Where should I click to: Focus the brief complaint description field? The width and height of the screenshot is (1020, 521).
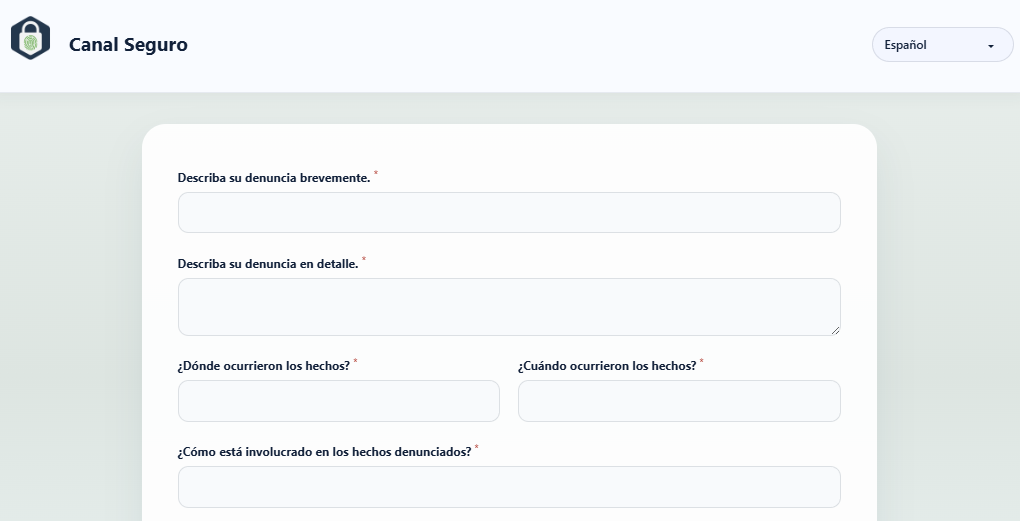click(509, 212)
